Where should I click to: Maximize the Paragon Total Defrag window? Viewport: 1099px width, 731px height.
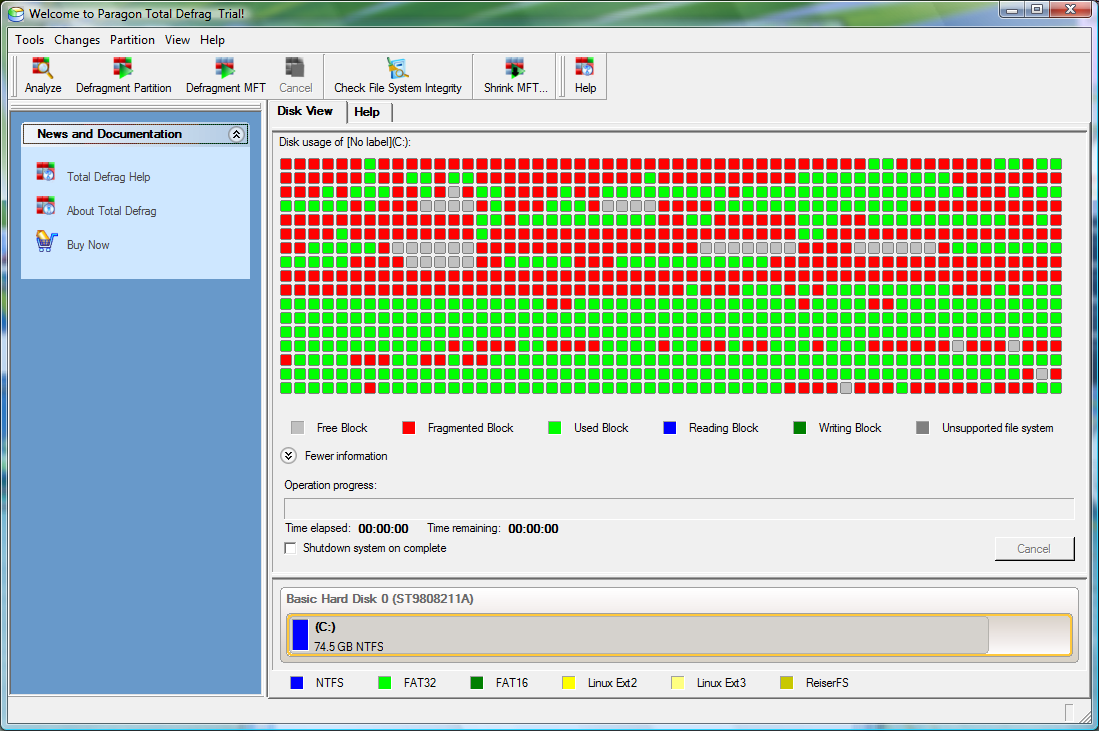tap(1037, 9)
